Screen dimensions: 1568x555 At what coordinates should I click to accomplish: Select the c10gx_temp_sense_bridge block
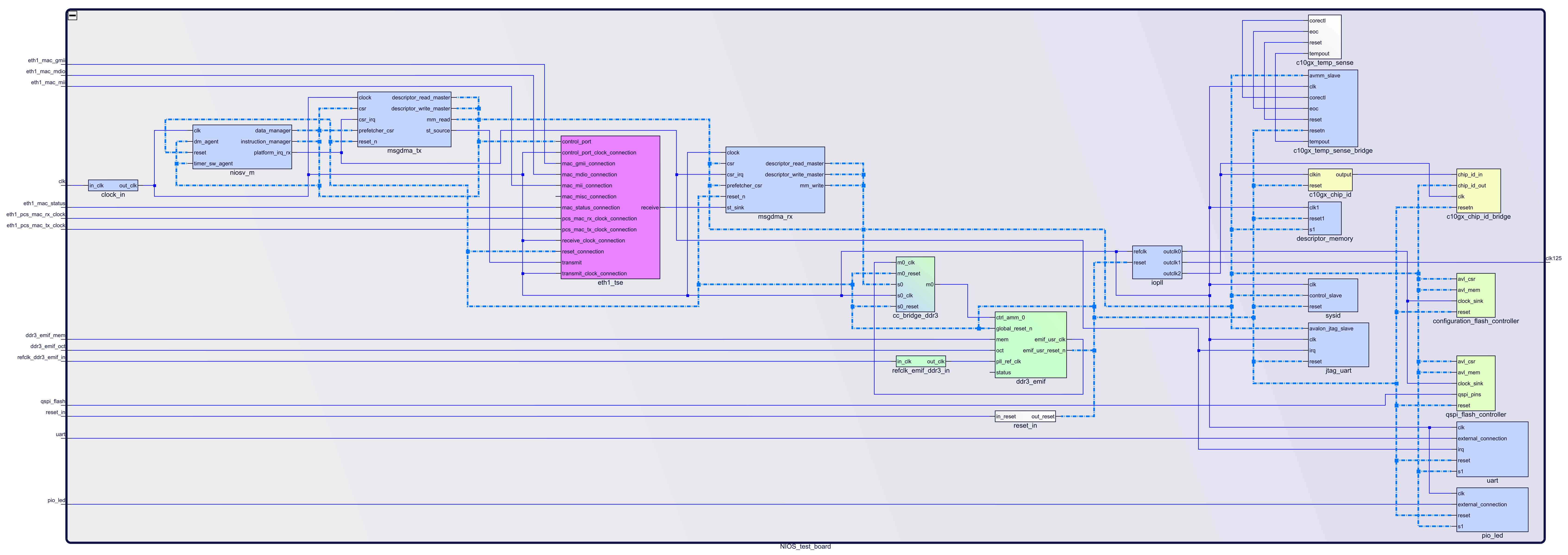pos(1333,108)
